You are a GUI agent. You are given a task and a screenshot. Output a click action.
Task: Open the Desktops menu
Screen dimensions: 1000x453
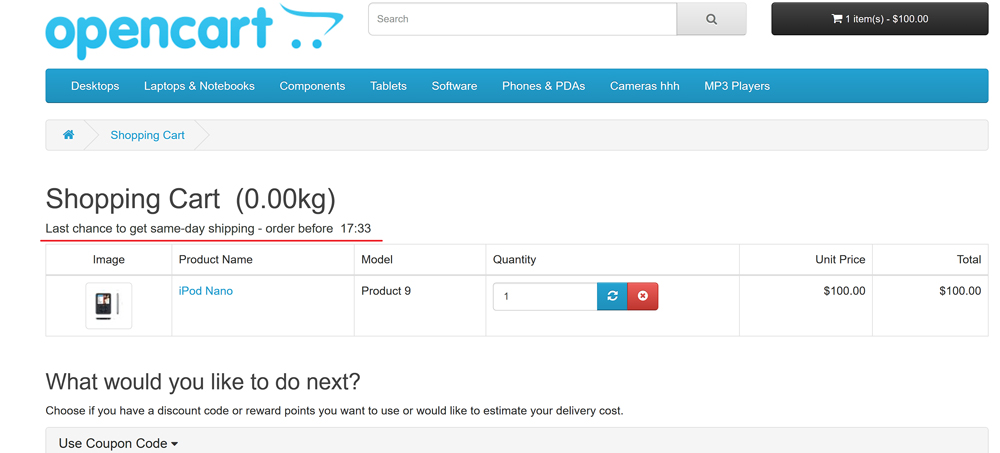tap(95, 86)
